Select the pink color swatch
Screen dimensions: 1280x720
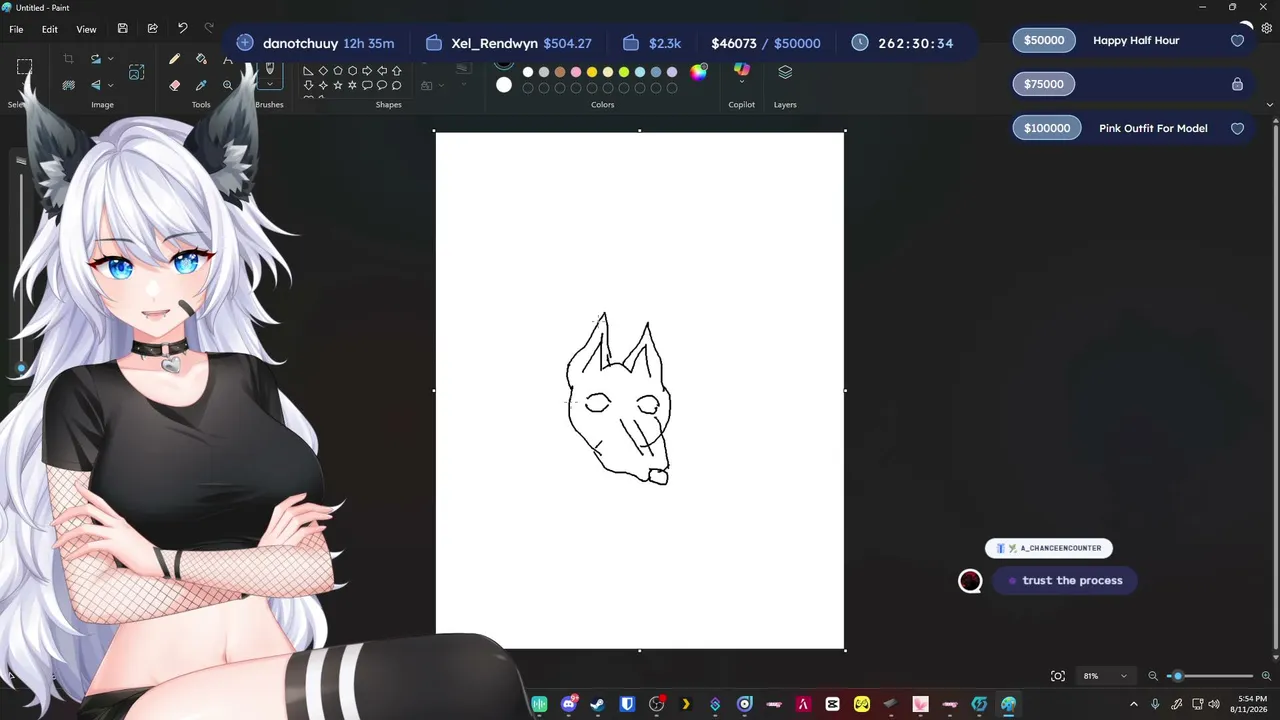tap(576, 72)
